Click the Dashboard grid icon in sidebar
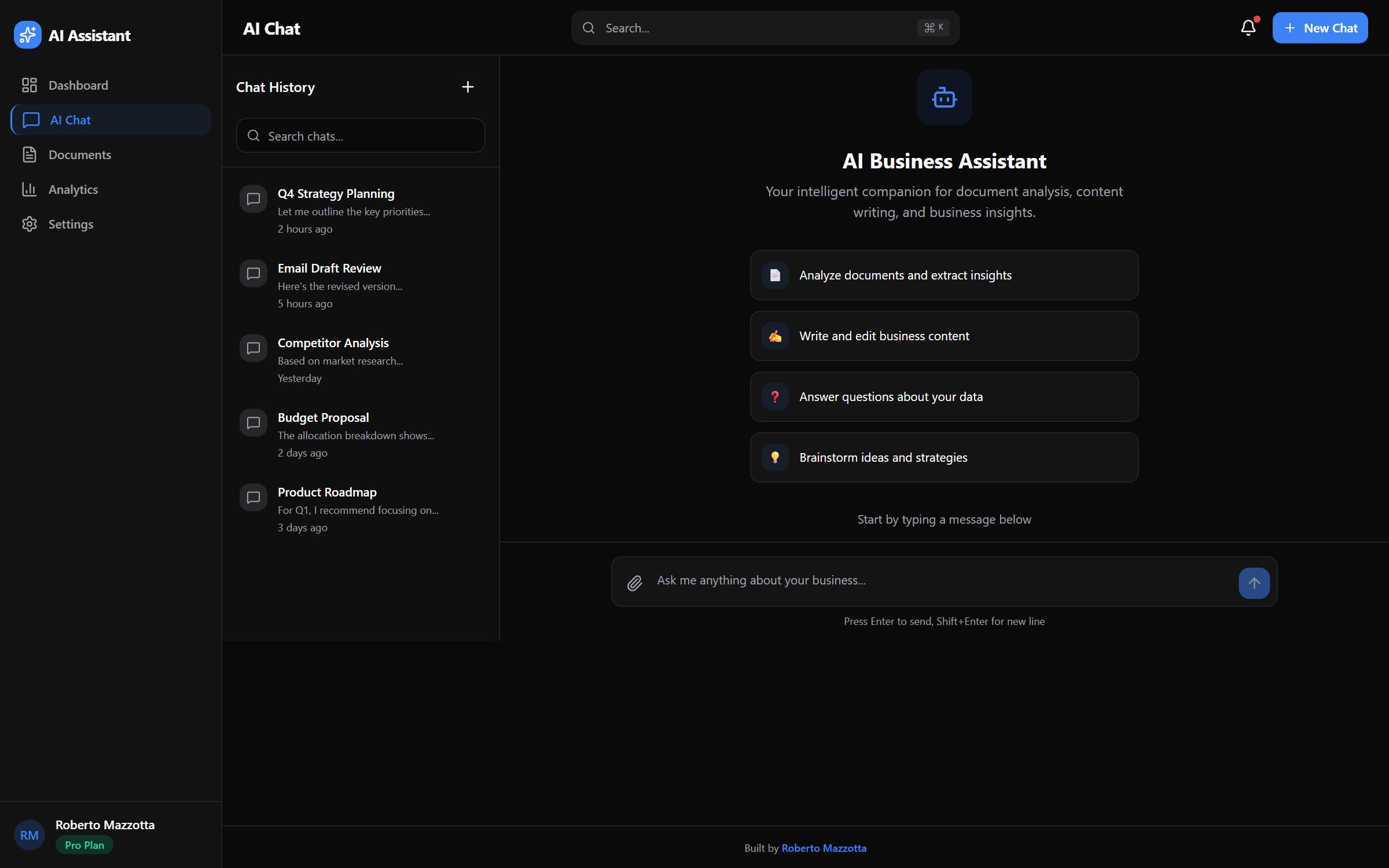This screenshot has width=1389, height=868. pyautogui.click(x=30, y=85)
